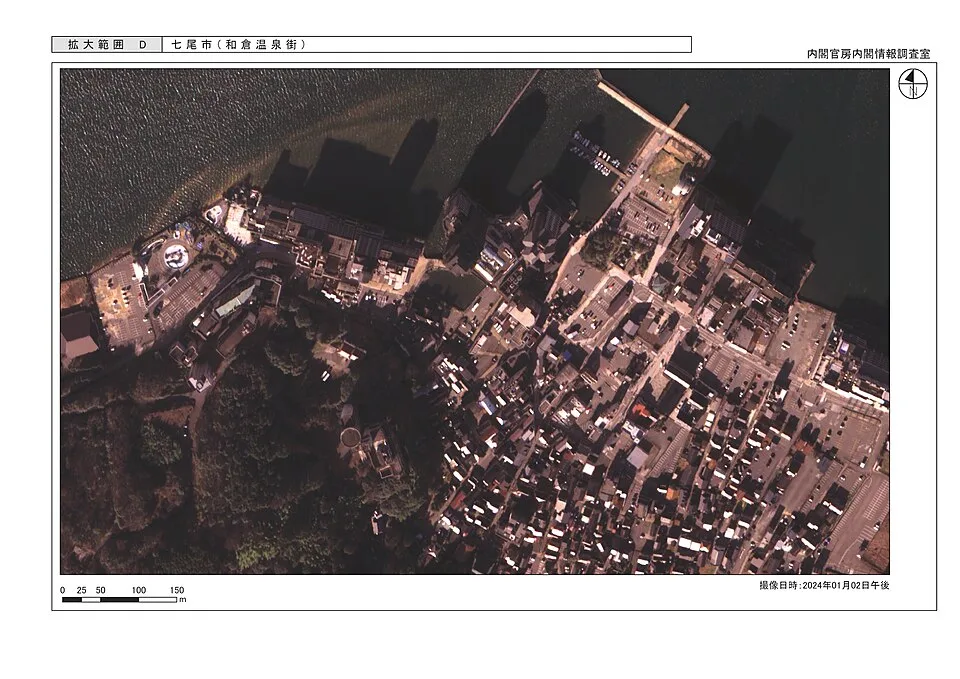Click the 0 mark on the scale bar
Image resolution: width=960 pixels, height=679 pixels.
(x=62, y=590)
